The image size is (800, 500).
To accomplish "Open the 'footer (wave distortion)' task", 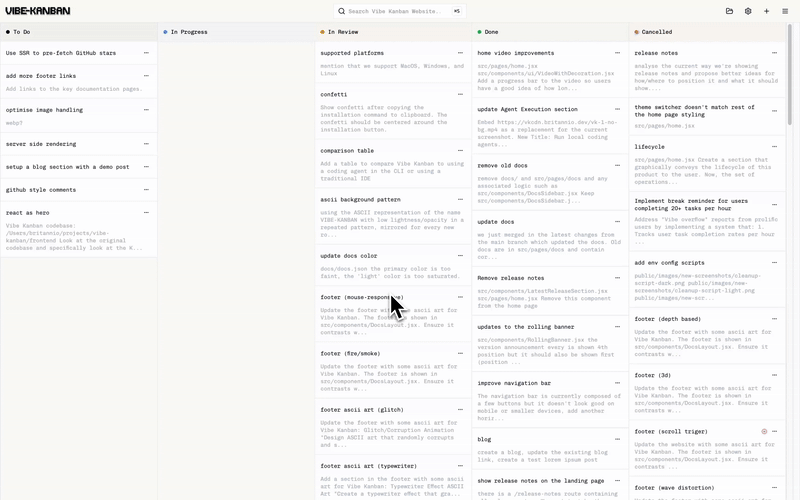I will click(x=707, y=490).
